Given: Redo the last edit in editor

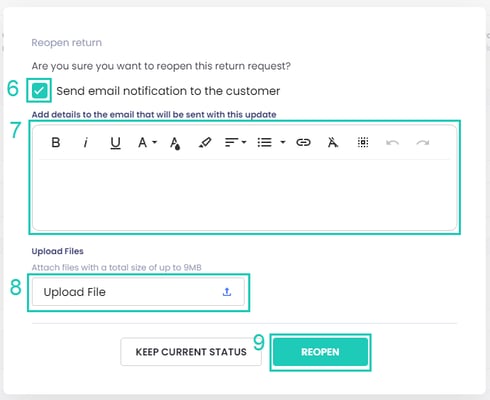Looking at the screenshot, I should point(422,143).
